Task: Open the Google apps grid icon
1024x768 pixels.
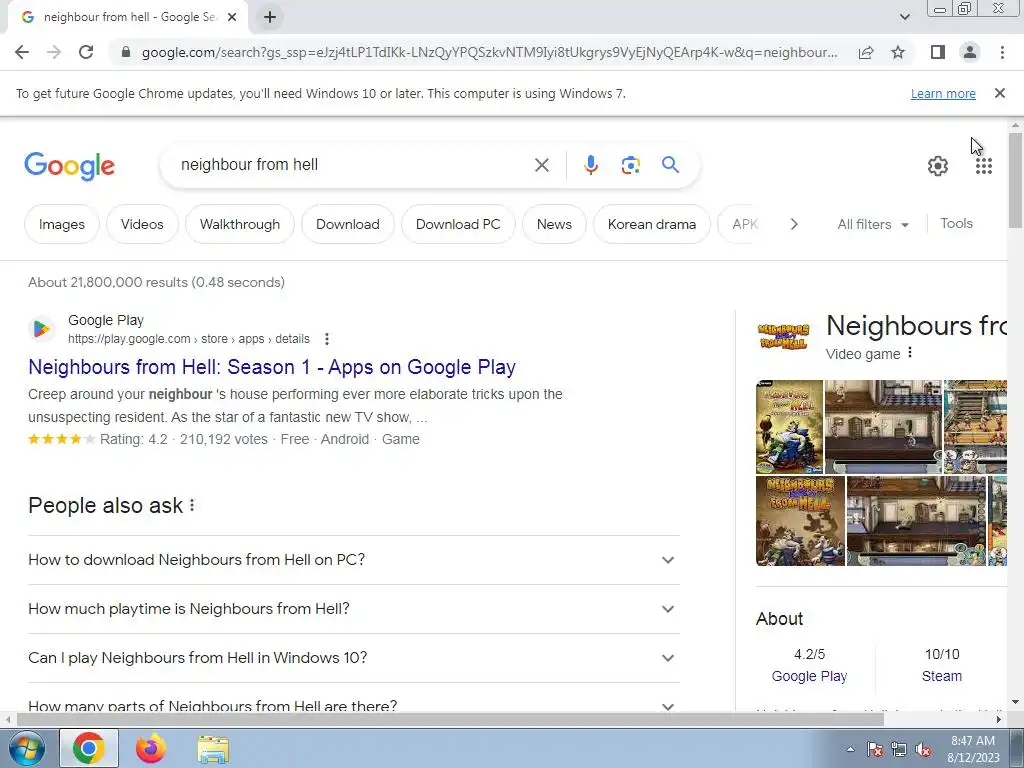Action: [x=984, y=166]
